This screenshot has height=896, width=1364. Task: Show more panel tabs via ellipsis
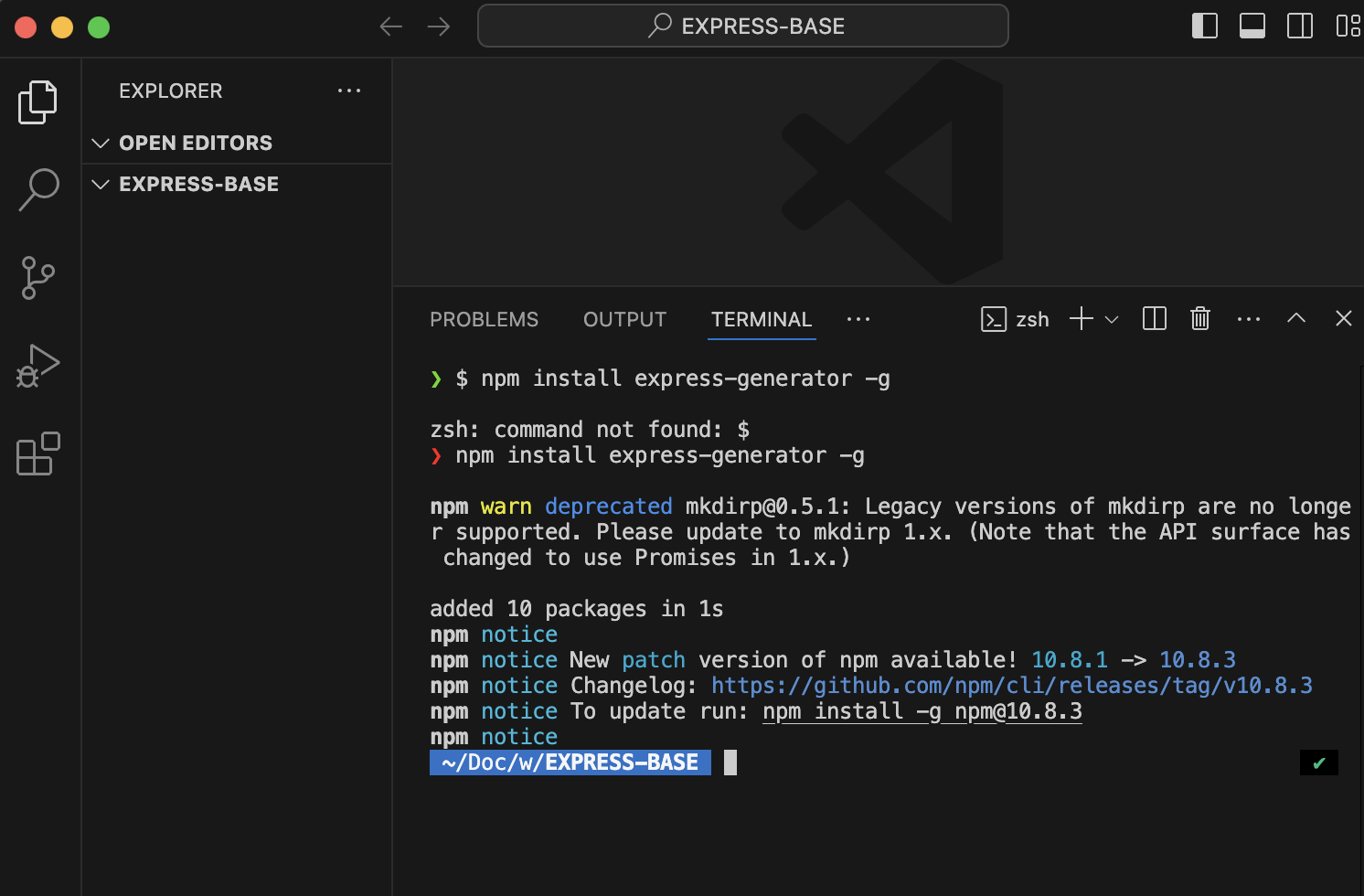[x=858, y=319]
